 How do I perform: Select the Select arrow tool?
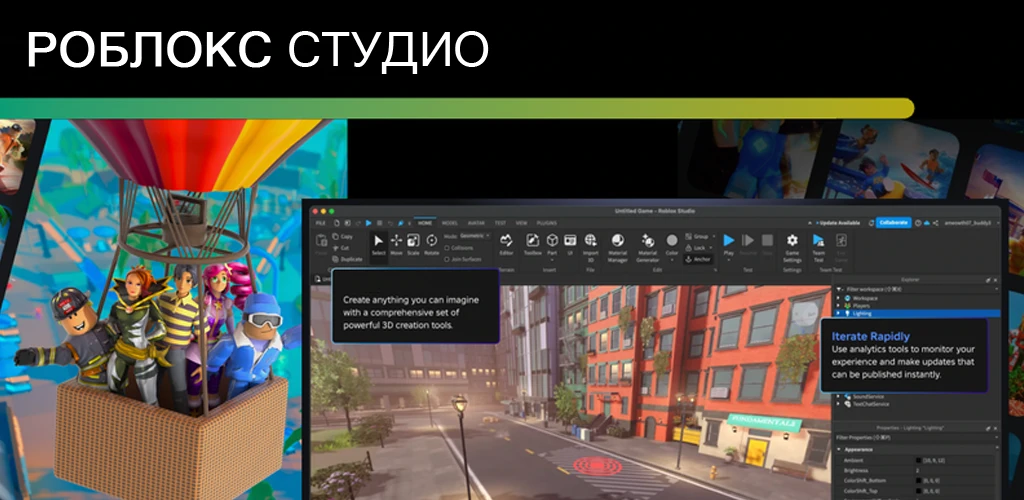point(379,246)
